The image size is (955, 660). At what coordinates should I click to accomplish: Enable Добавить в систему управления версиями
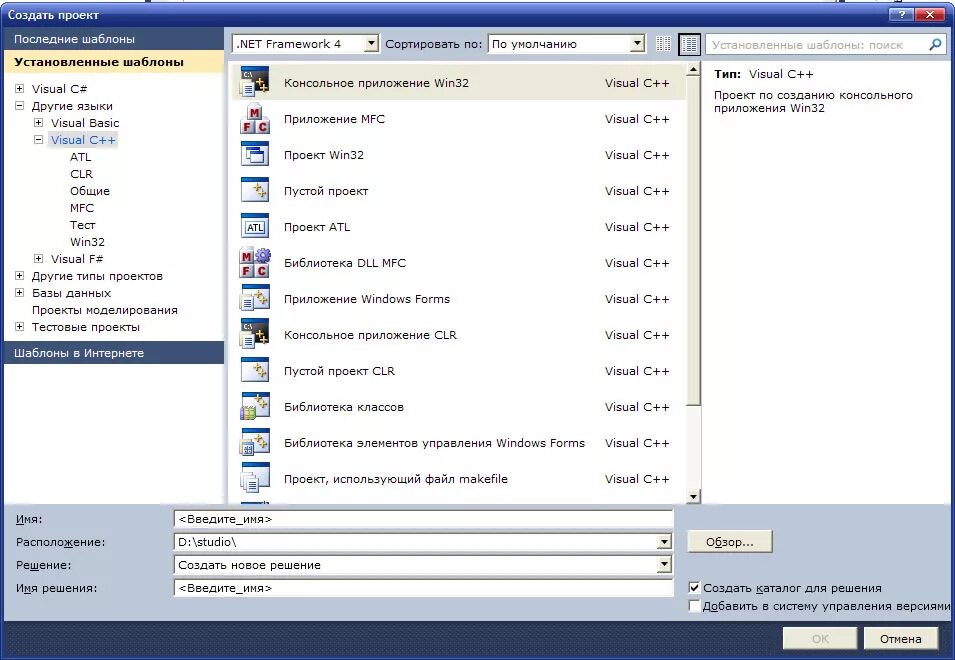point(693,605)
